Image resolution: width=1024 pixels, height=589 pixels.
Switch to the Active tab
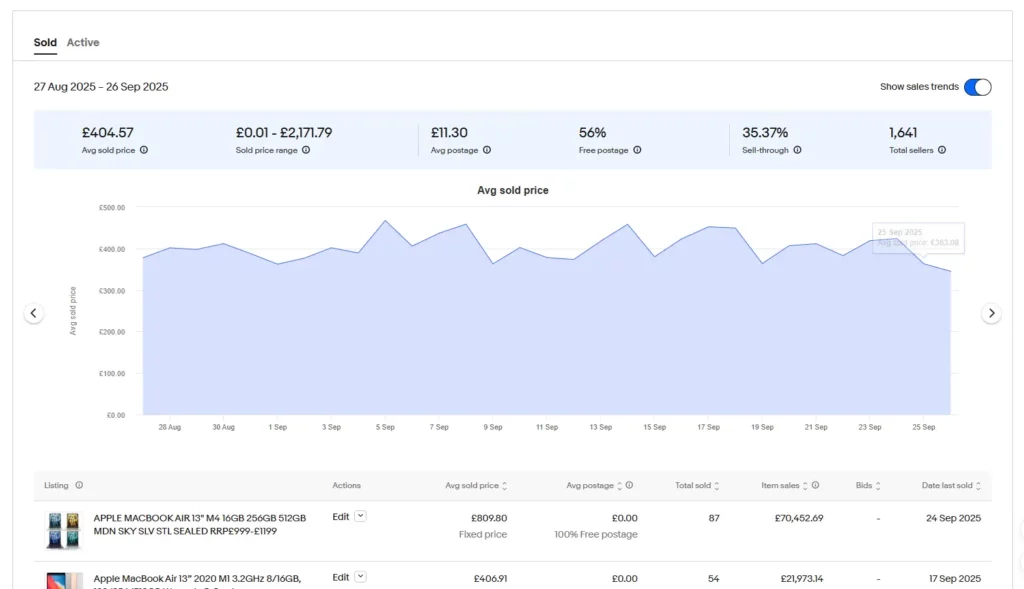pos(83,42)
